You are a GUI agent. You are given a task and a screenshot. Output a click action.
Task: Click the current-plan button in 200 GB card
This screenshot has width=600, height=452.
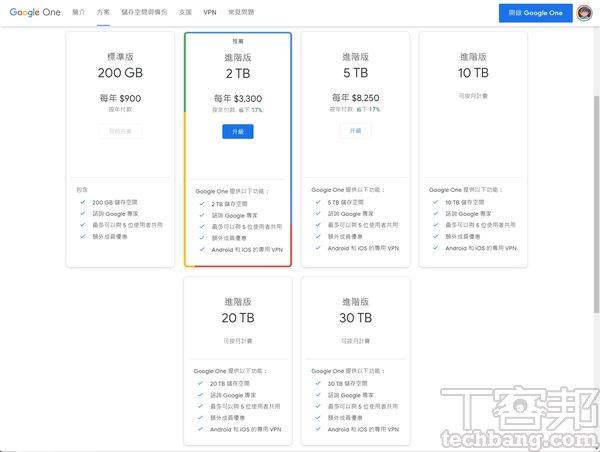click(120, 131)
